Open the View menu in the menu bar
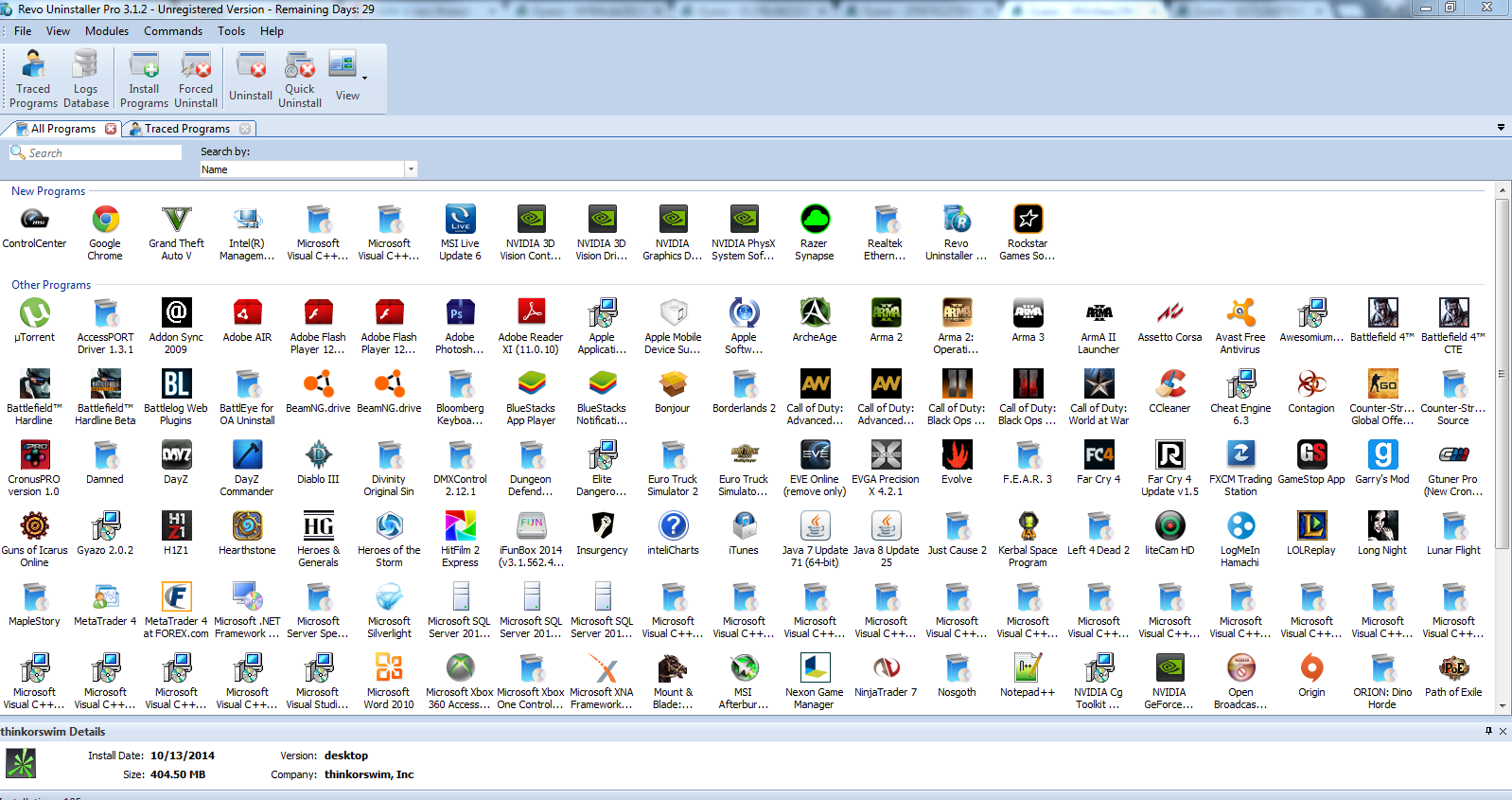 click(x=58, y=31)
